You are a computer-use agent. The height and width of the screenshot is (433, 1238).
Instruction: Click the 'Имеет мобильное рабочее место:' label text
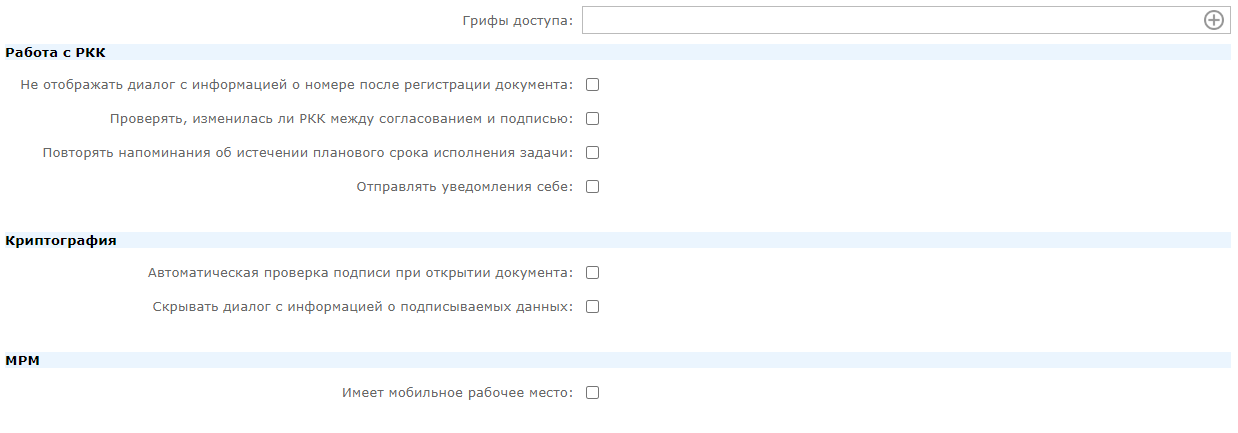click(458, 393)
